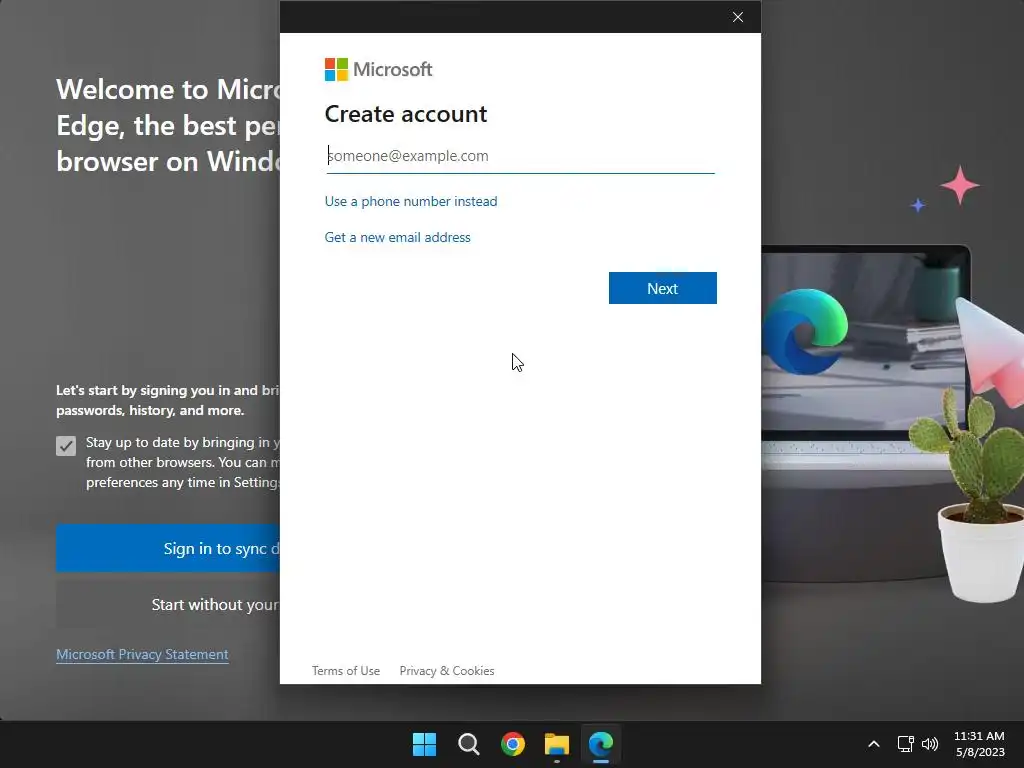Open Privacy & Cookies link

click(x=447, y=671)
